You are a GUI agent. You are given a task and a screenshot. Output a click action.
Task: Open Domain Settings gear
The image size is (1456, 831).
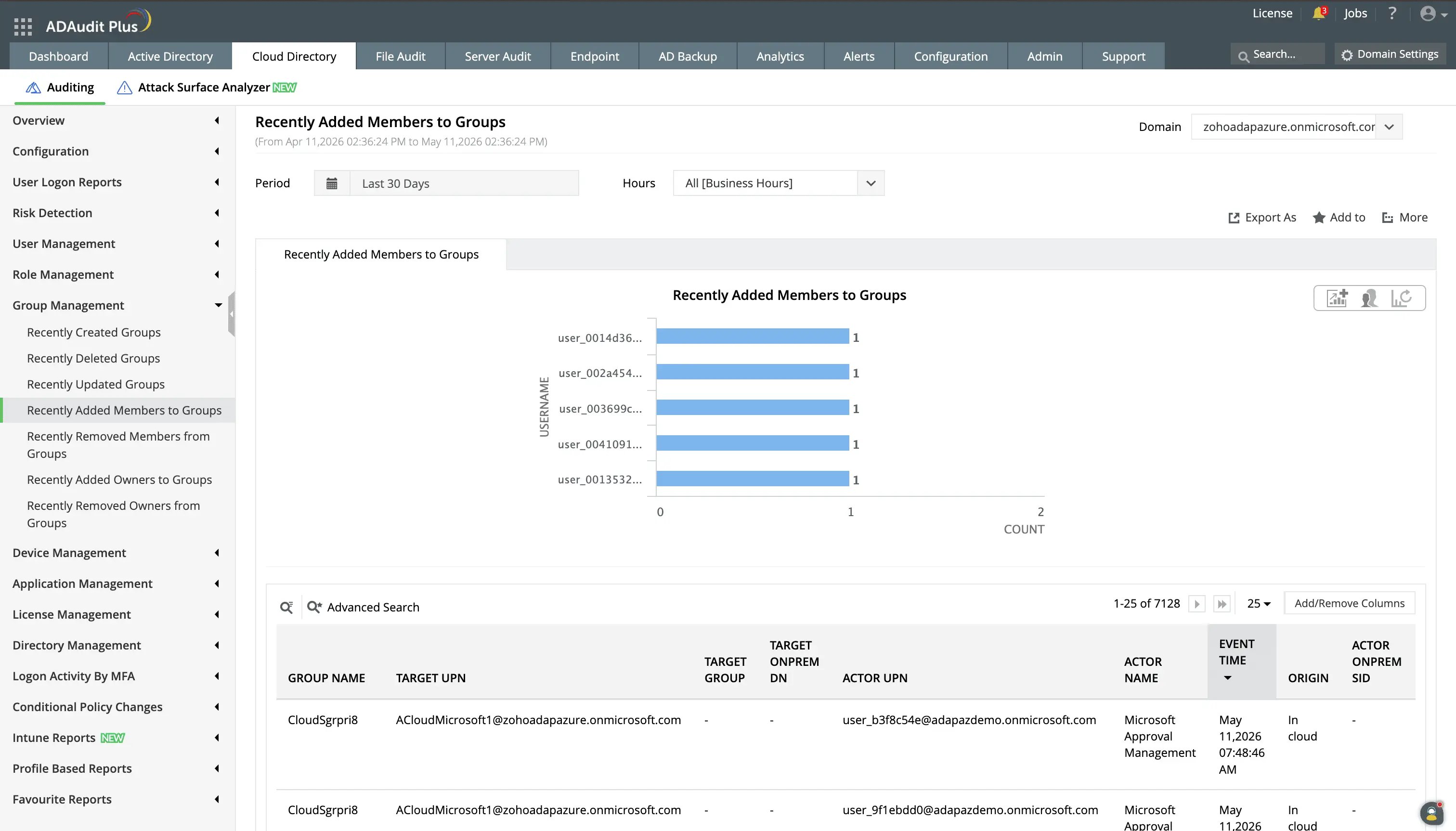point(1390,54)
